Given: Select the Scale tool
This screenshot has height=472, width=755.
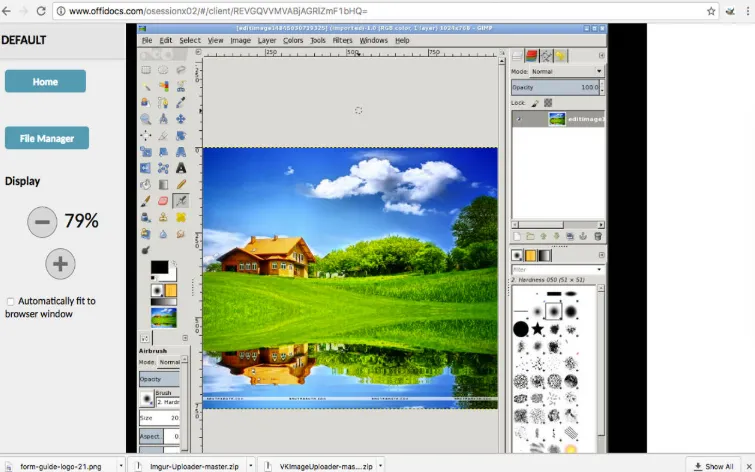Looking at the screenshot, I should pyautogui.click(x=146, y=152).
